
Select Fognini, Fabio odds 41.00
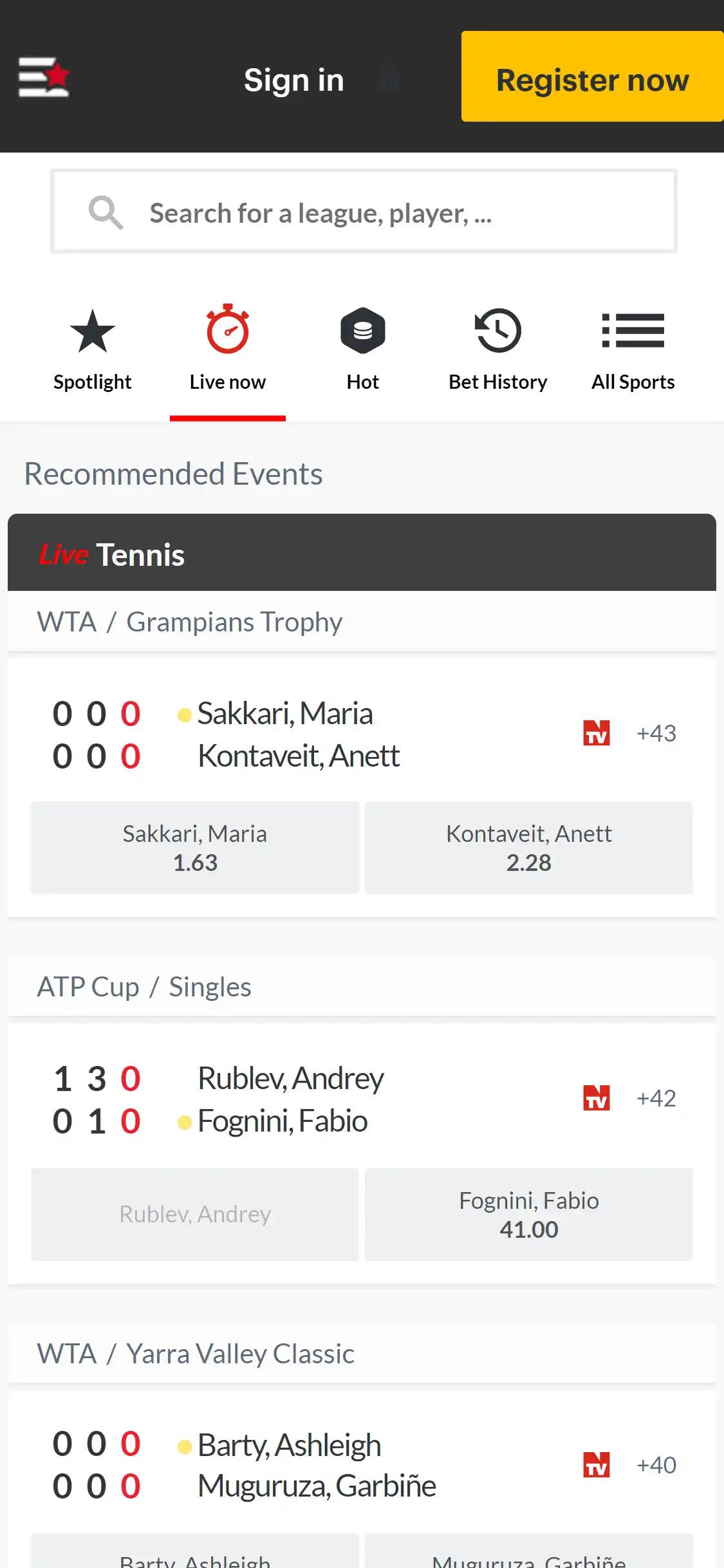point(529,1215)
